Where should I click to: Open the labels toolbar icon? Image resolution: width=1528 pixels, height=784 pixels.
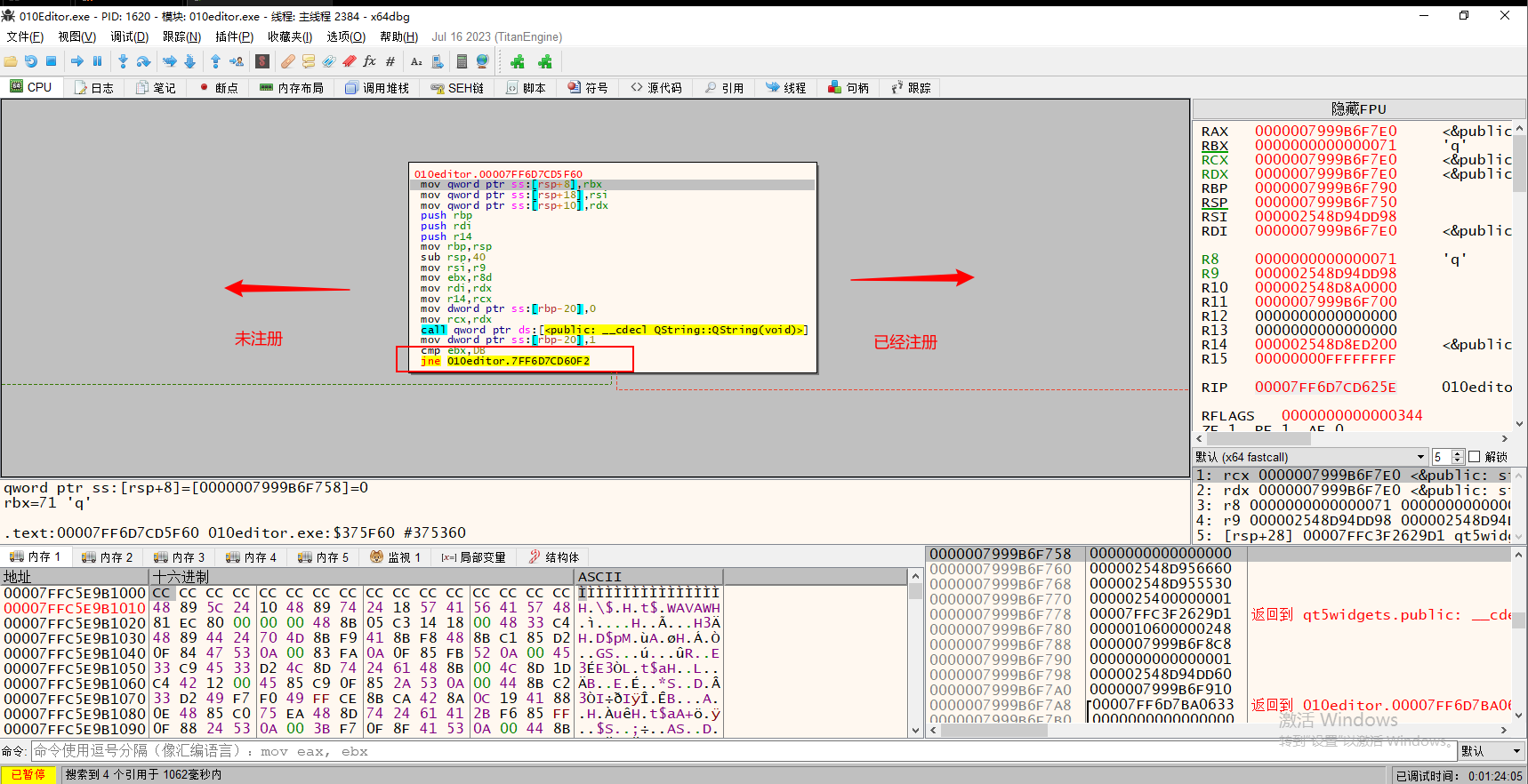tap(329, 61)
